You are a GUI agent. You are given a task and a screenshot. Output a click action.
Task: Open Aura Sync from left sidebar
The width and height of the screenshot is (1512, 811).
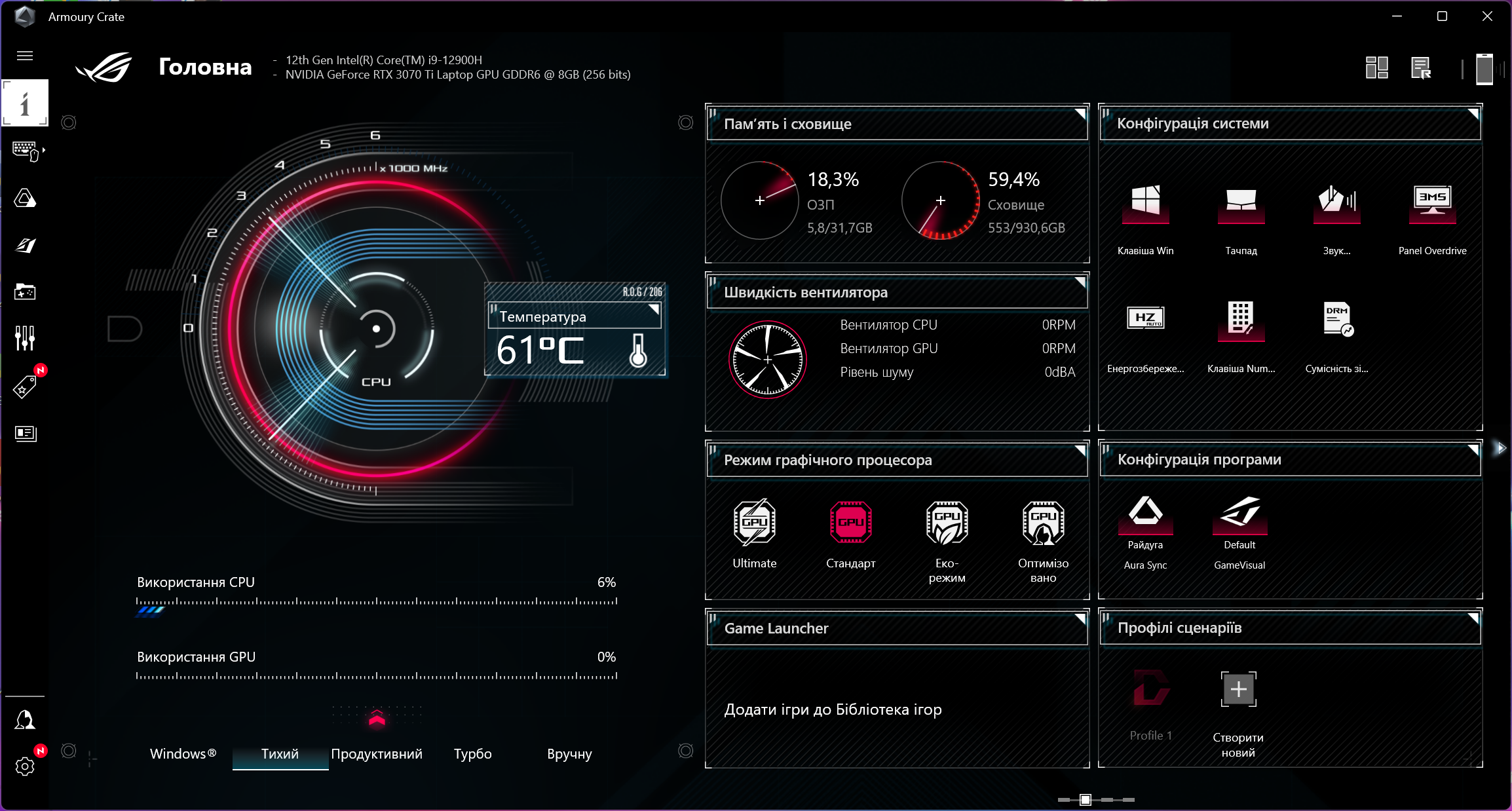[x=25, y=198]
